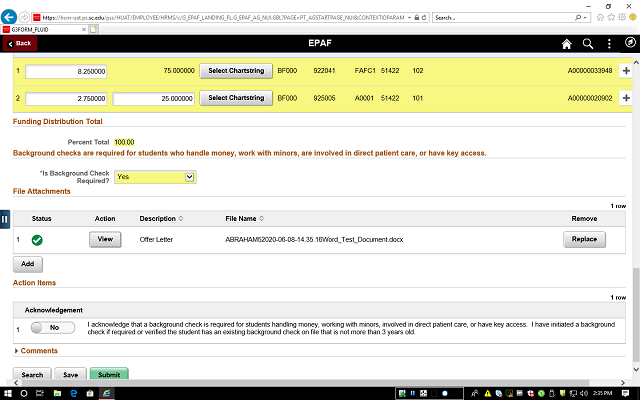The height and width of the screenshot is (400, 640).
Task: Open the three-dot actions menu
Action: (x=609, y=44)
